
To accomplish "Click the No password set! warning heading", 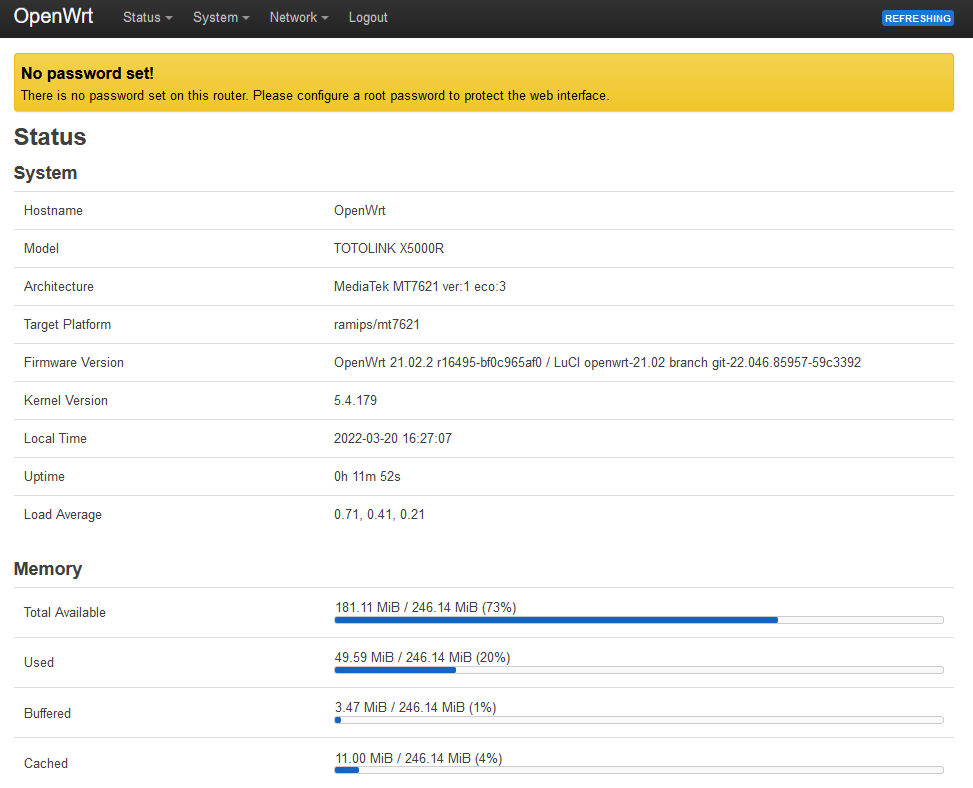I will [x=87, y=73].
